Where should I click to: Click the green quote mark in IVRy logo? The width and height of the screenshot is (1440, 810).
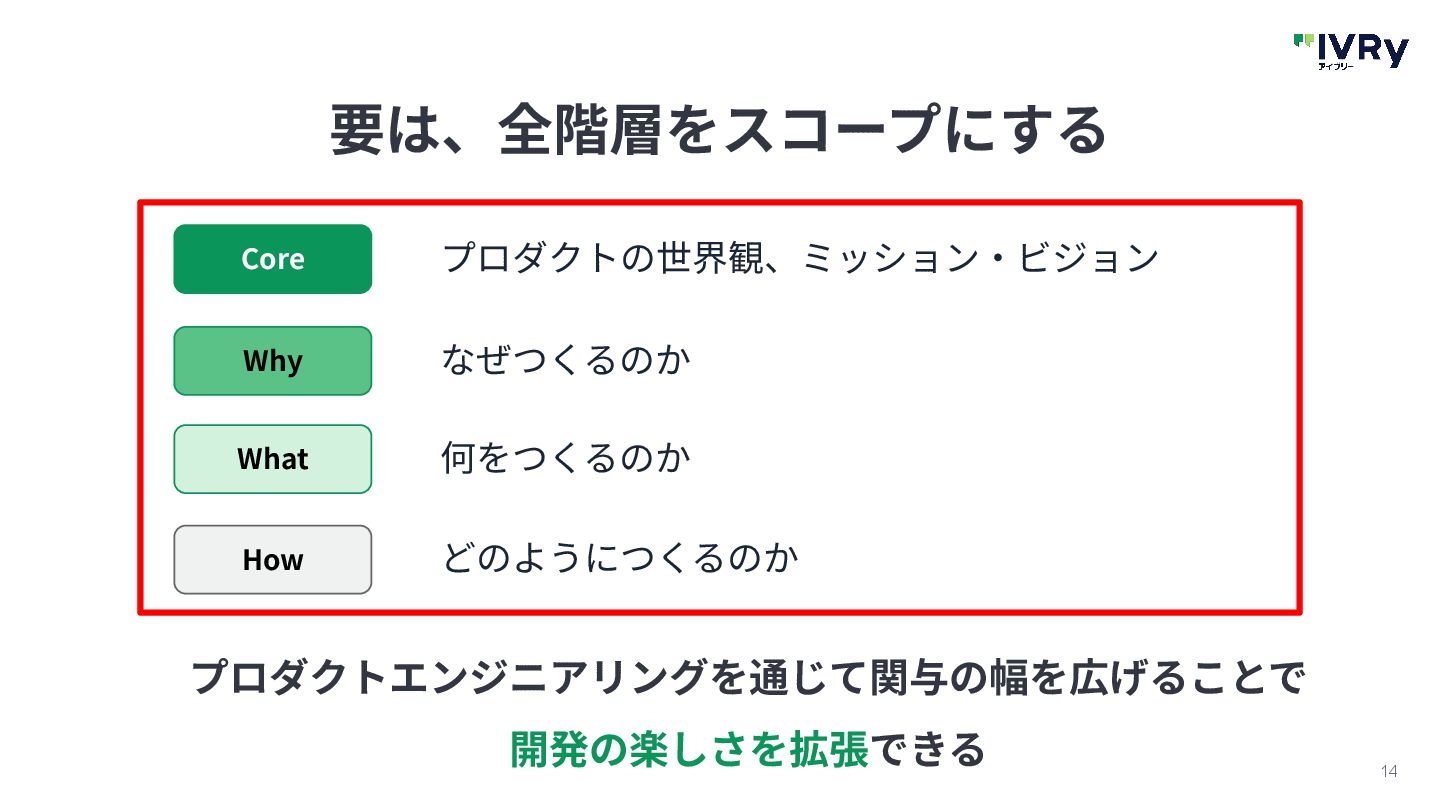1304,40
